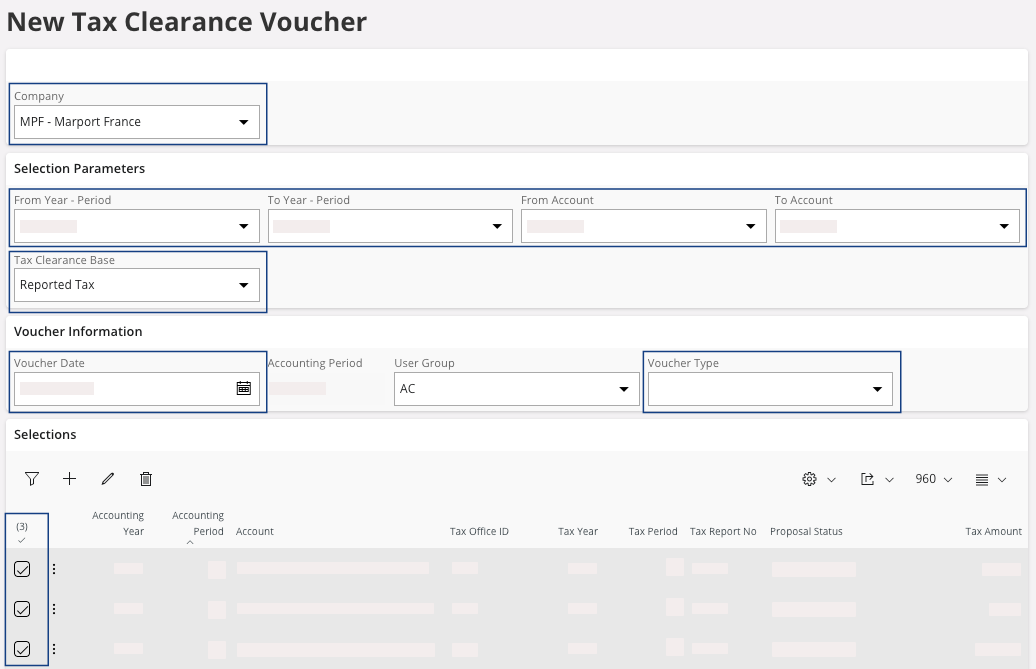Screen dimensions: 1036x669
Task: Click the Voucher Date input field
Action: (x=120, y=388)
